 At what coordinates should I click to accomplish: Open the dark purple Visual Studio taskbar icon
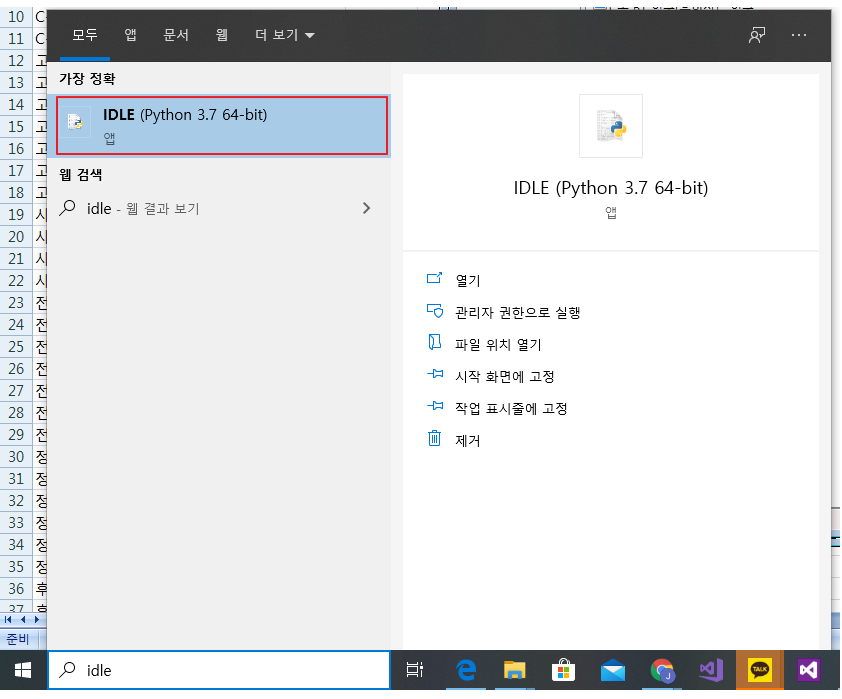point(809,670)
